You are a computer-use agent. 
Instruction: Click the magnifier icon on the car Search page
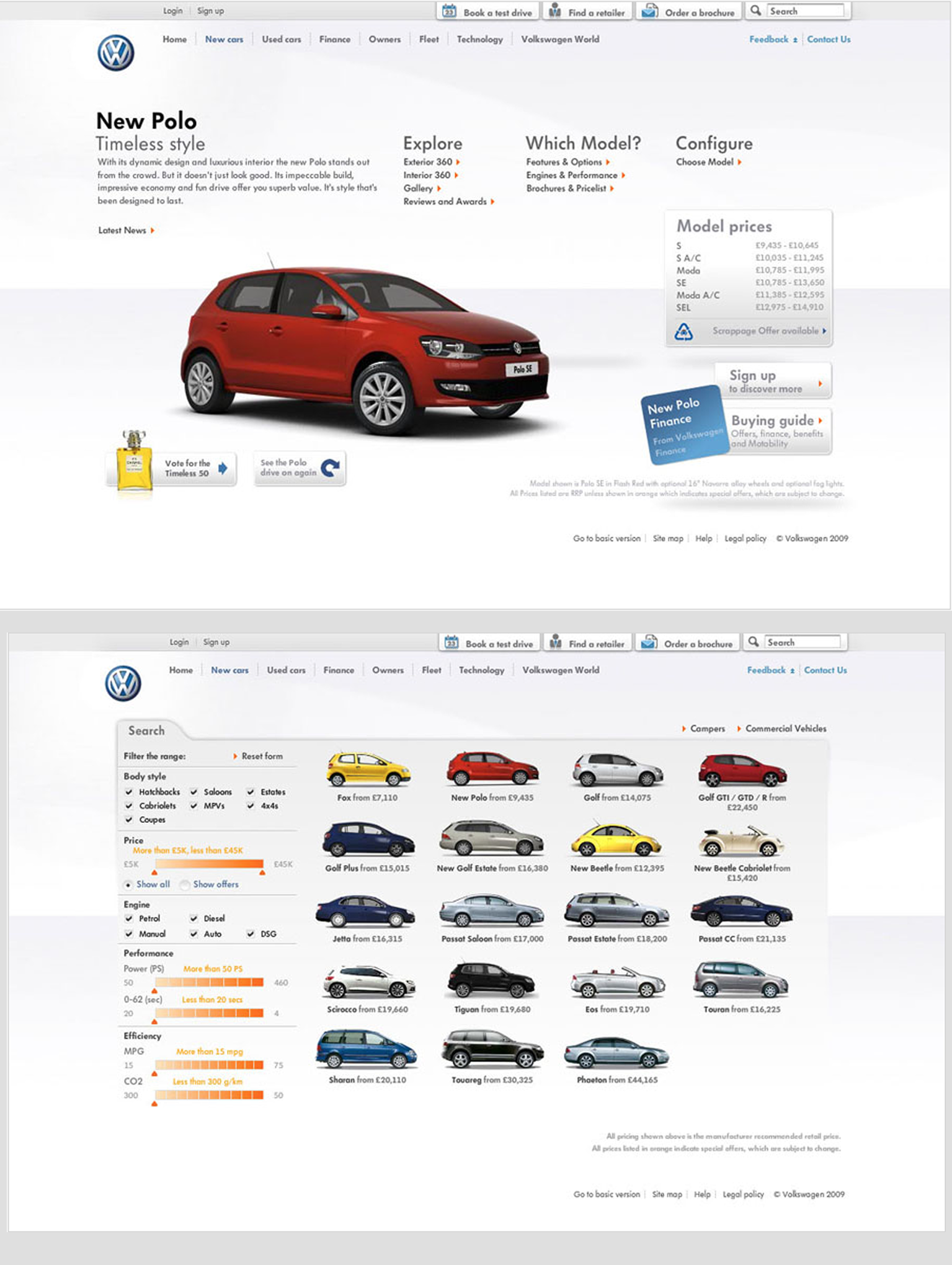tap(754, 642)
